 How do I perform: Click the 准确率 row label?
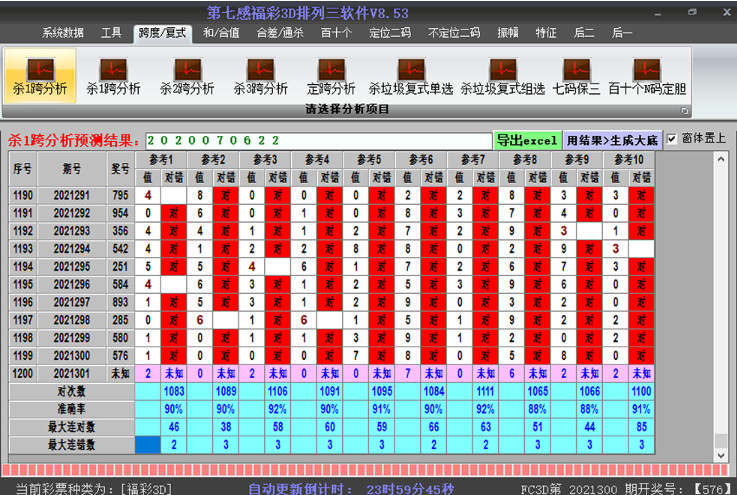(x=71, y=409)
